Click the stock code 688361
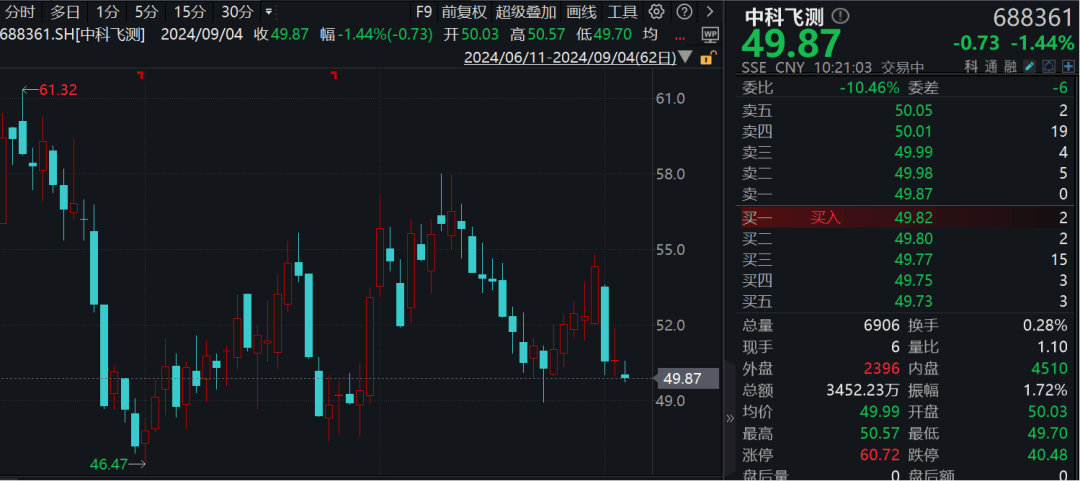The image size is (1080, 481). coord(1034,17)
